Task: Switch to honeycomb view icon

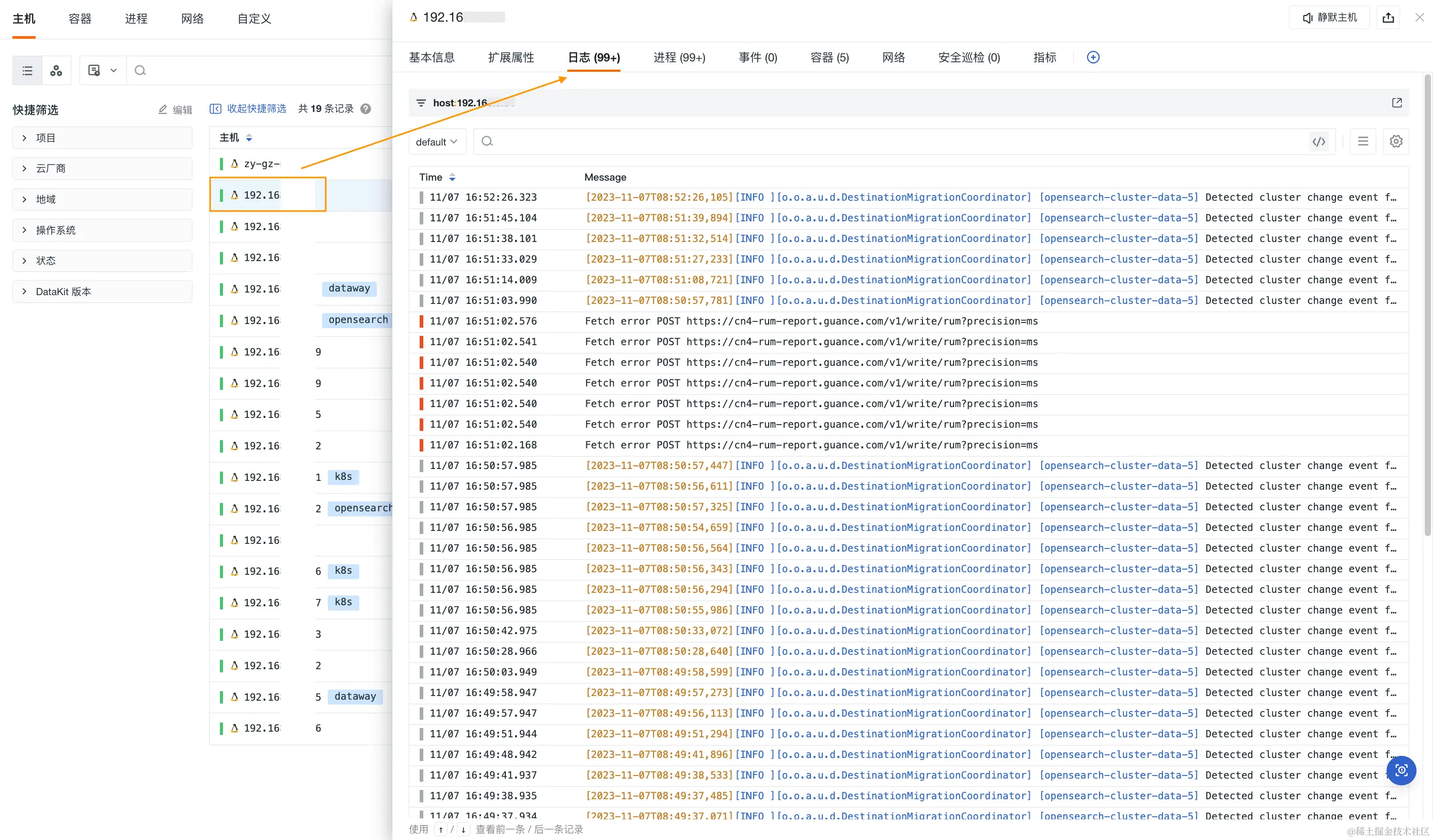Action: 56,71
